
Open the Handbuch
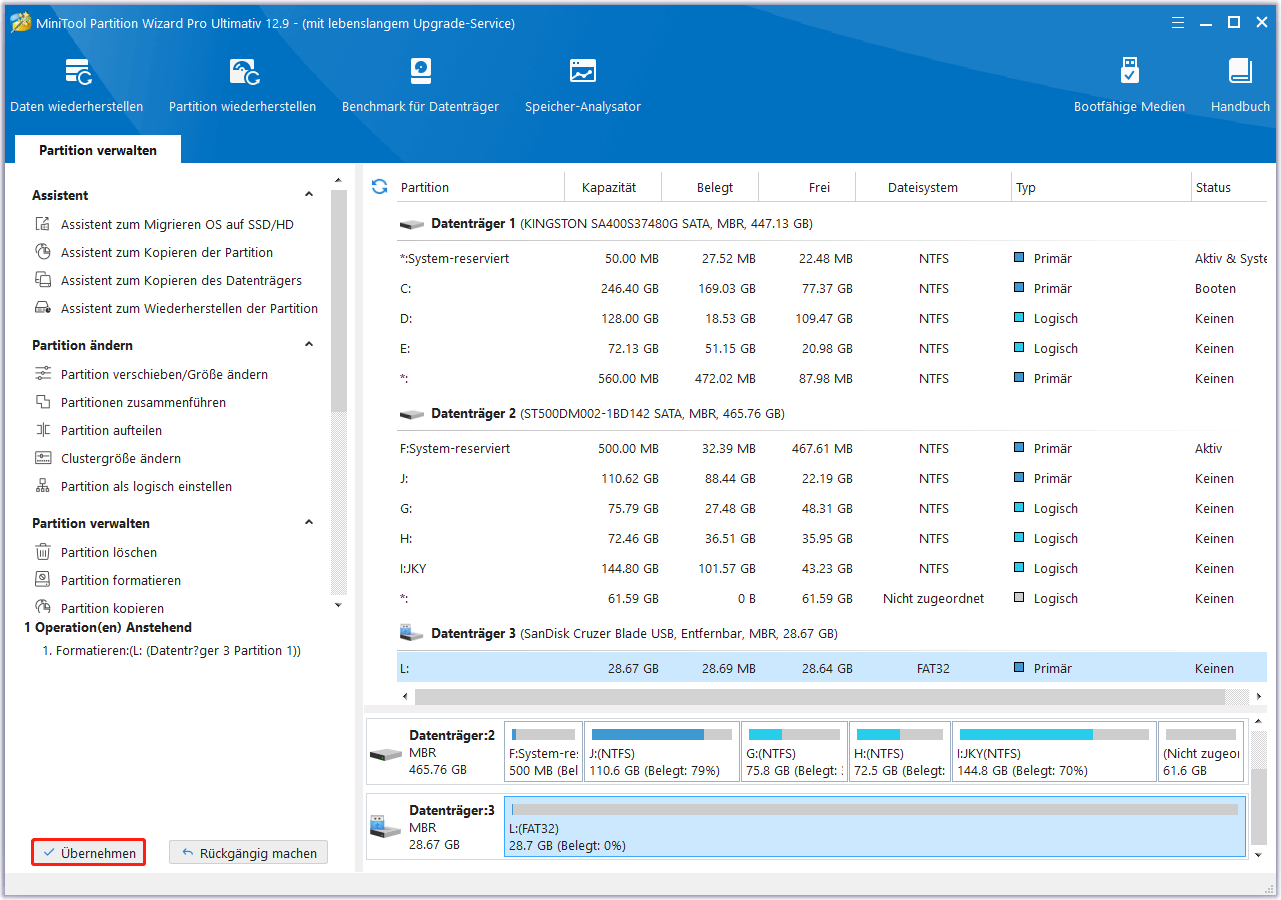(x=1240, y=86)
